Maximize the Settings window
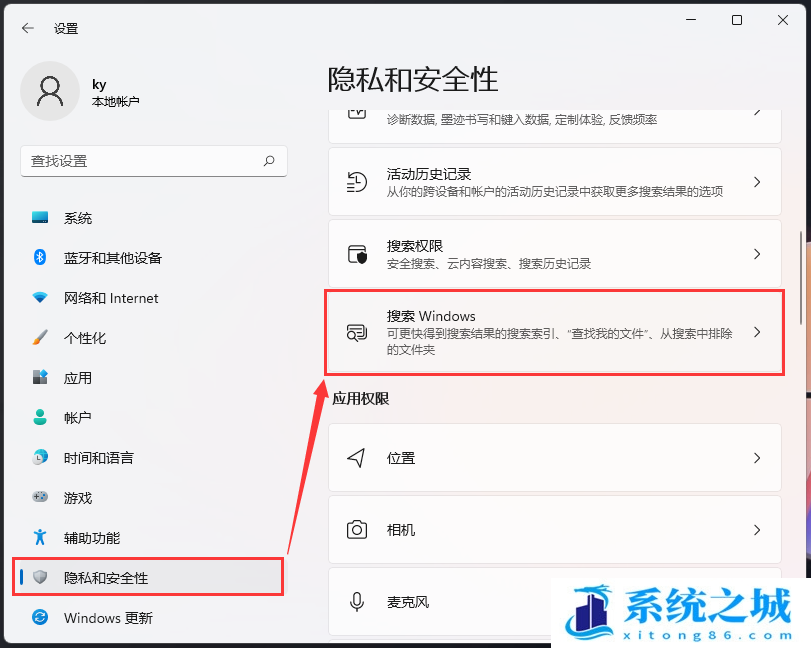The height and width of the screenshot is (648, 811). click(737, 20)
